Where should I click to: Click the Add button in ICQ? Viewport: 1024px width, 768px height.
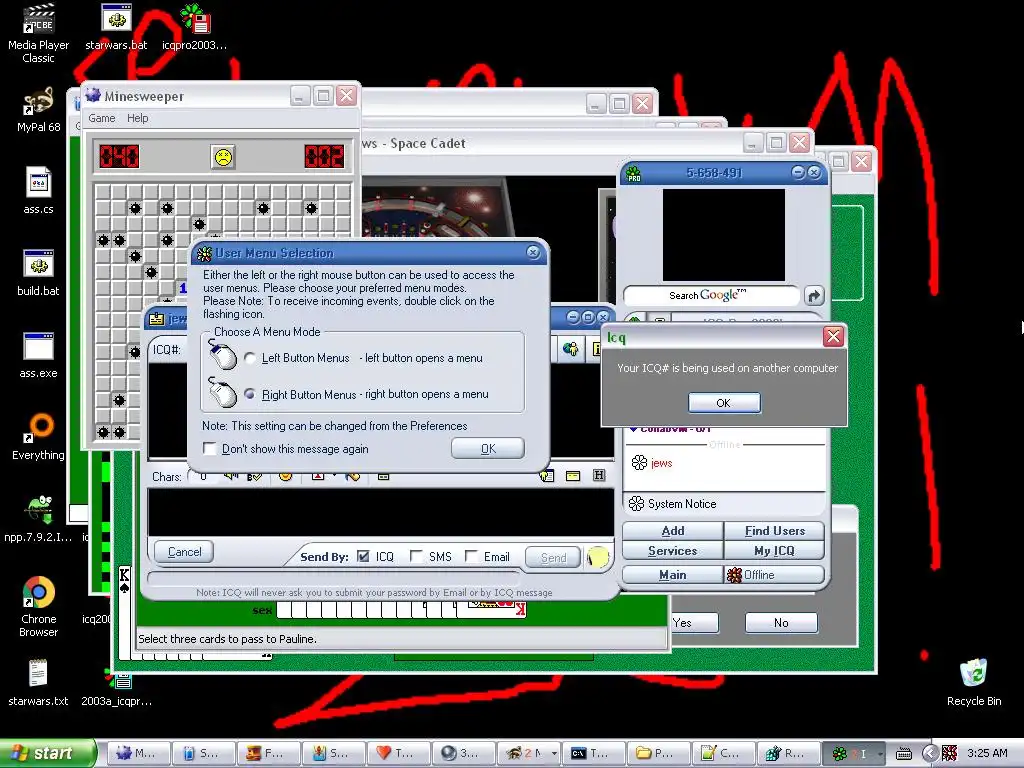[x=673, y=531]
